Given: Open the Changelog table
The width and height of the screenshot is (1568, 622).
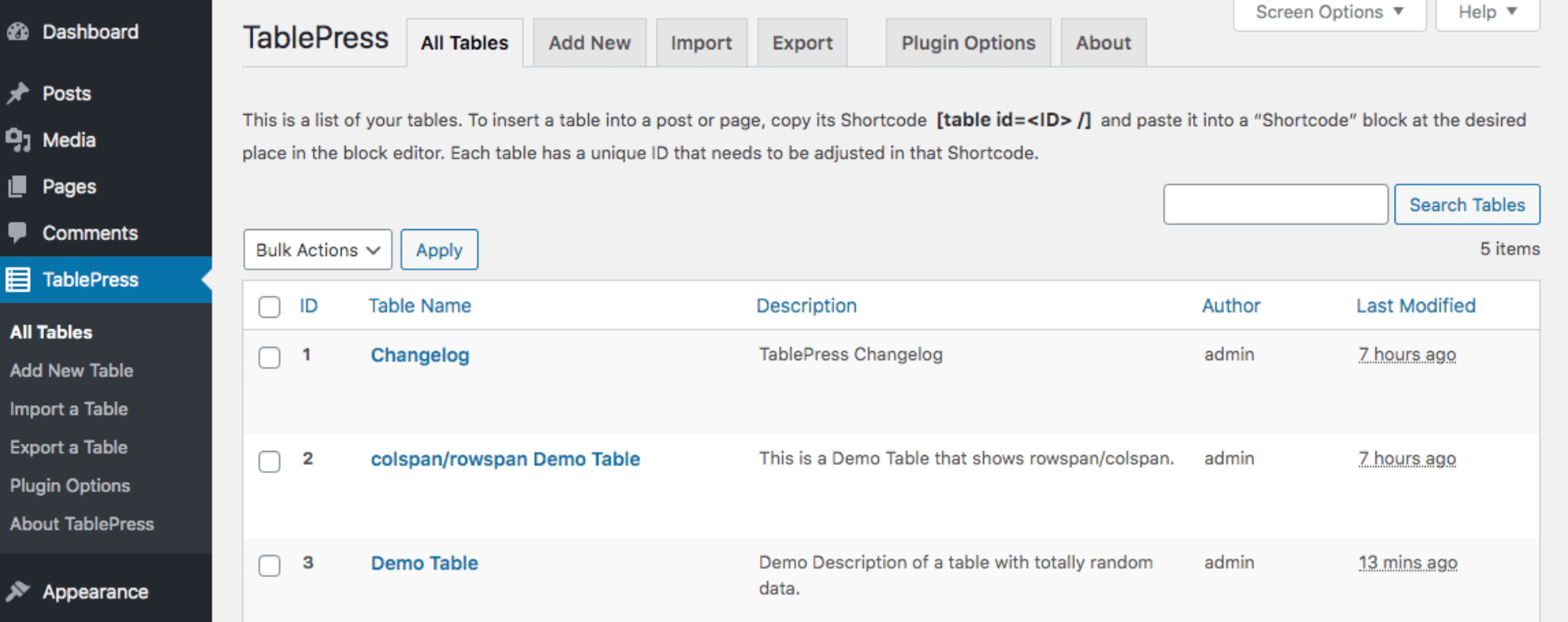Looking at the screenshot, I should pyautogui.click(x=420, y=355).
